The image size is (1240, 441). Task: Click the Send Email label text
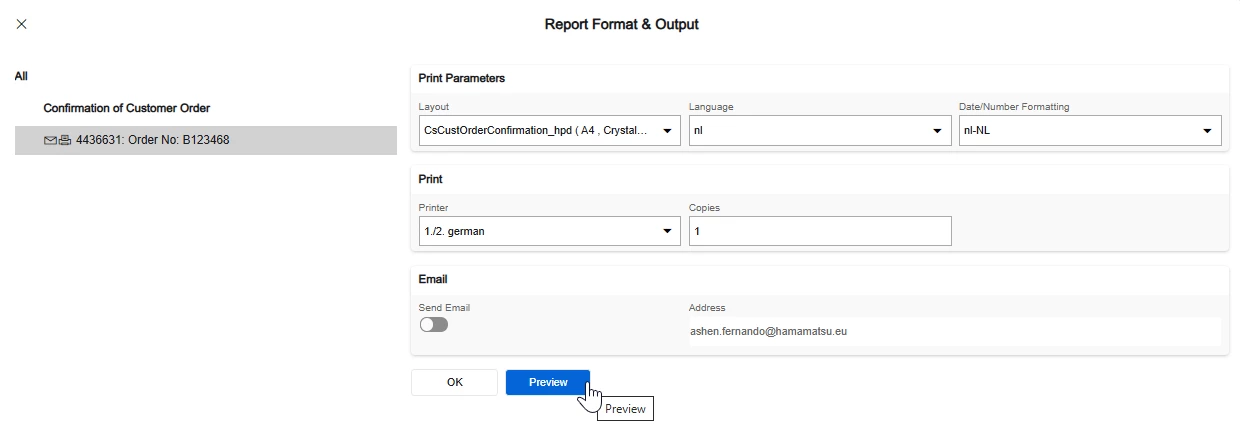[x=444, y=307]
